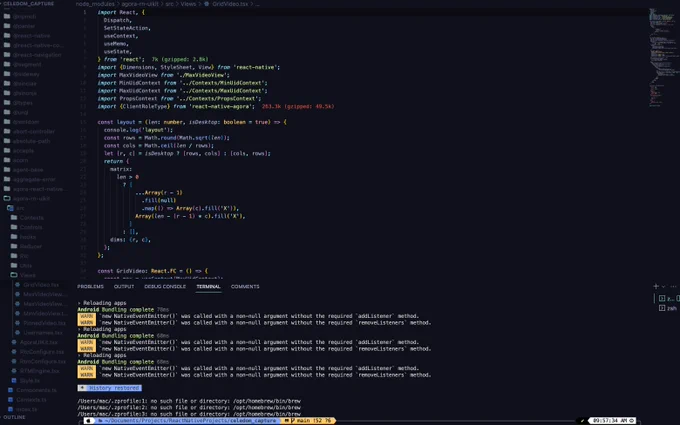680x425 pixels.
Task: Click the 'History restored' terminal marker
Action: click(110, 388)
